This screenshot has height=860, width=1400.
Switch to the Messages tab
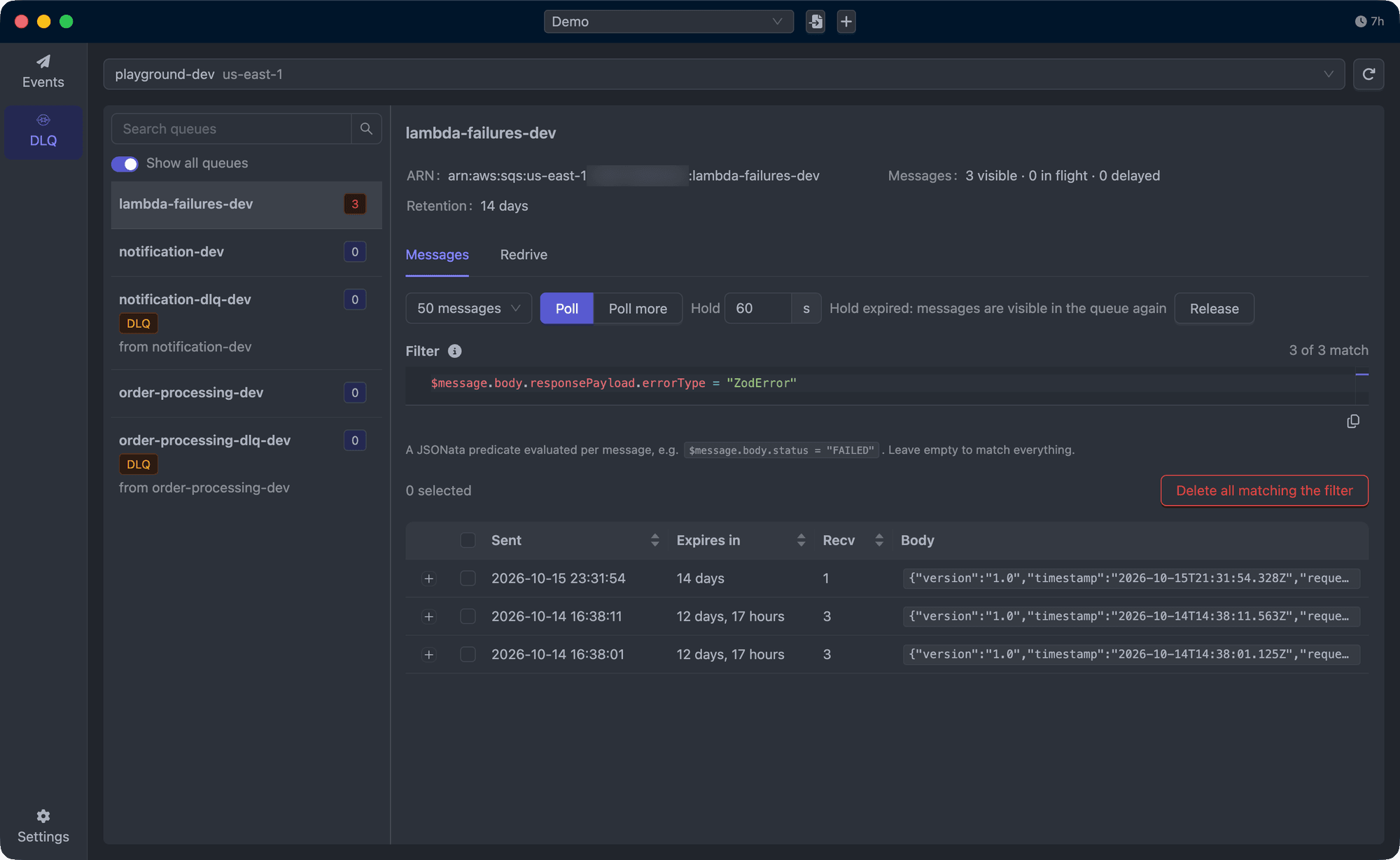point(437,255)
